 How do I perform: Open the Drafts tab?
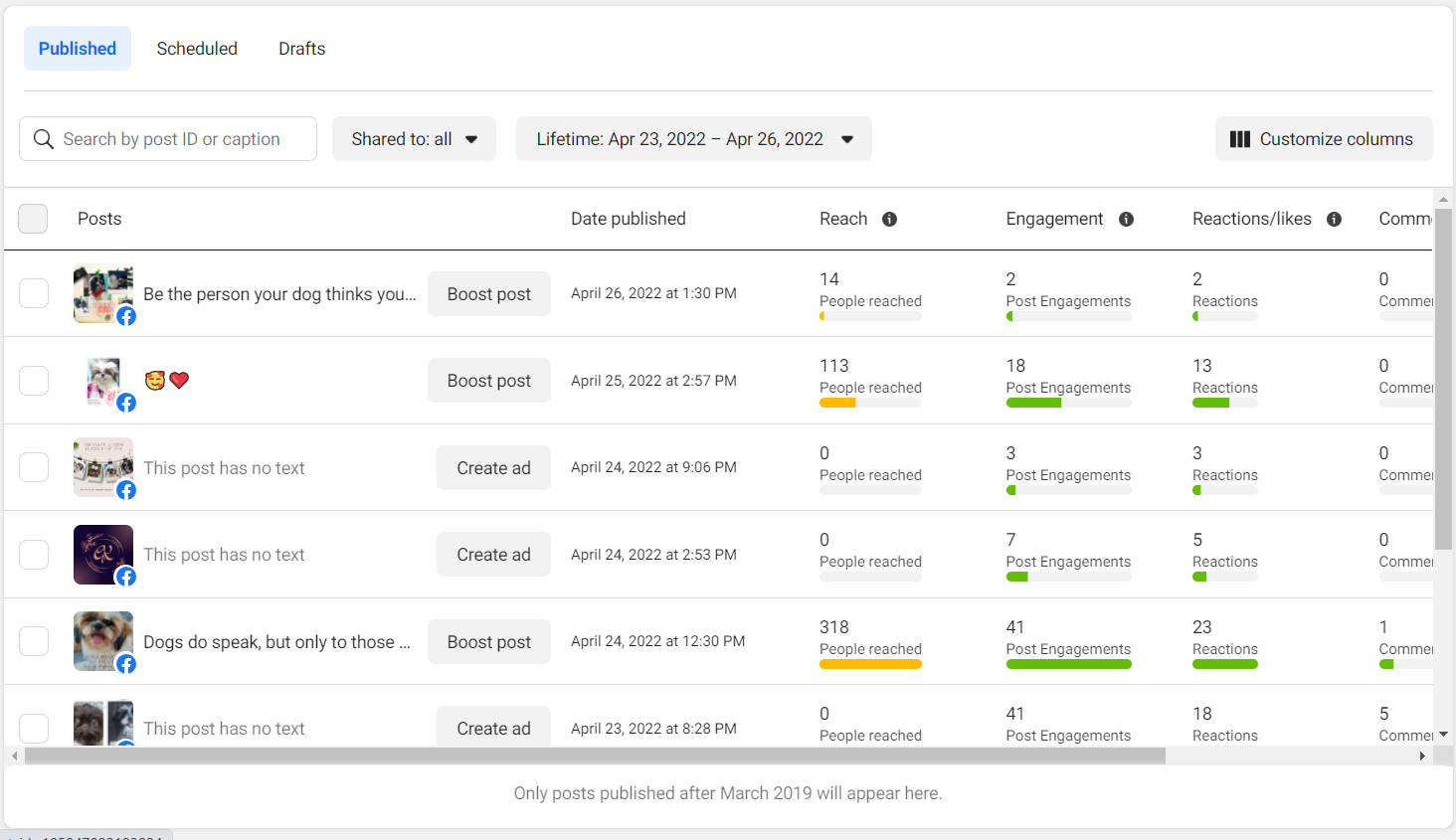click(301, 49)
